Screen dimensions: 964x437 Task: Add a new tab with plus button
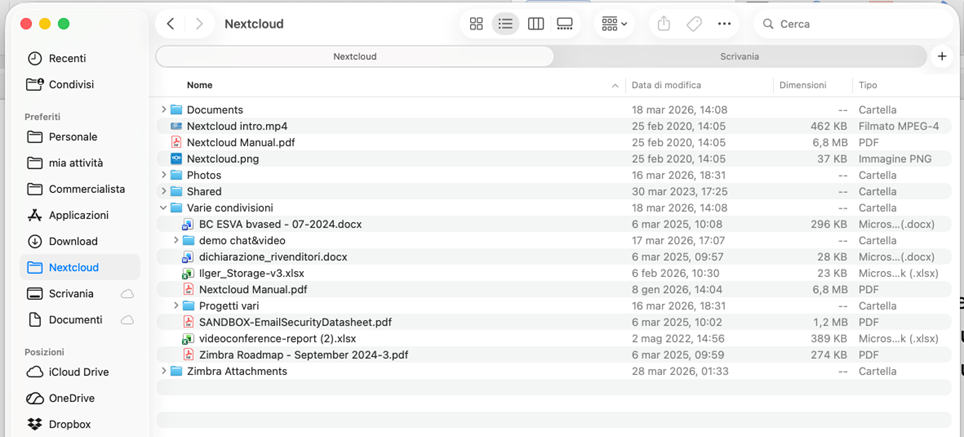(942, 57)
